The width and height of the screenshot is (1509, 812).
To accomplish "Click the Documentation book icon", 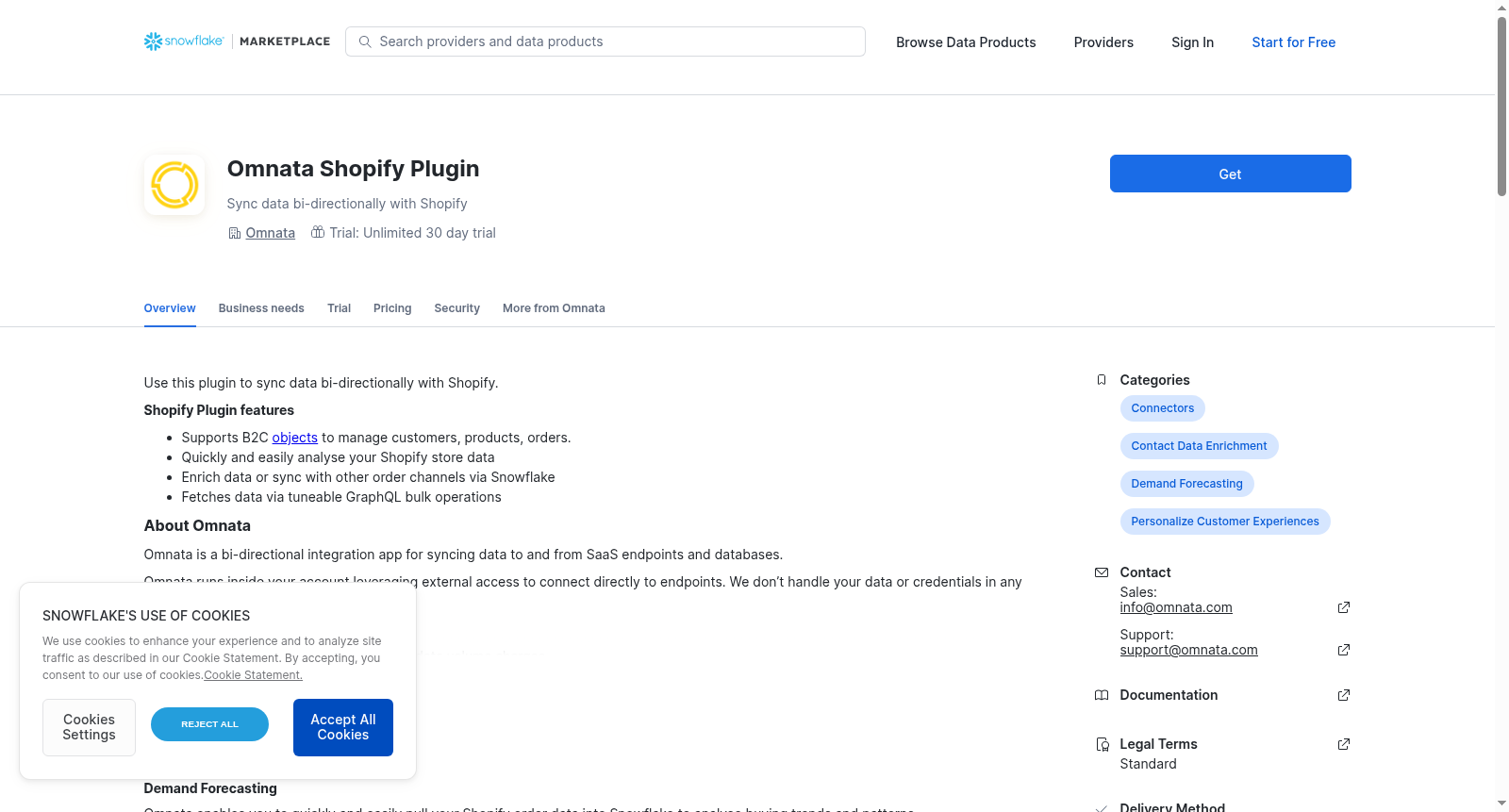I will pyautogui.click(x=1101, y=695).
